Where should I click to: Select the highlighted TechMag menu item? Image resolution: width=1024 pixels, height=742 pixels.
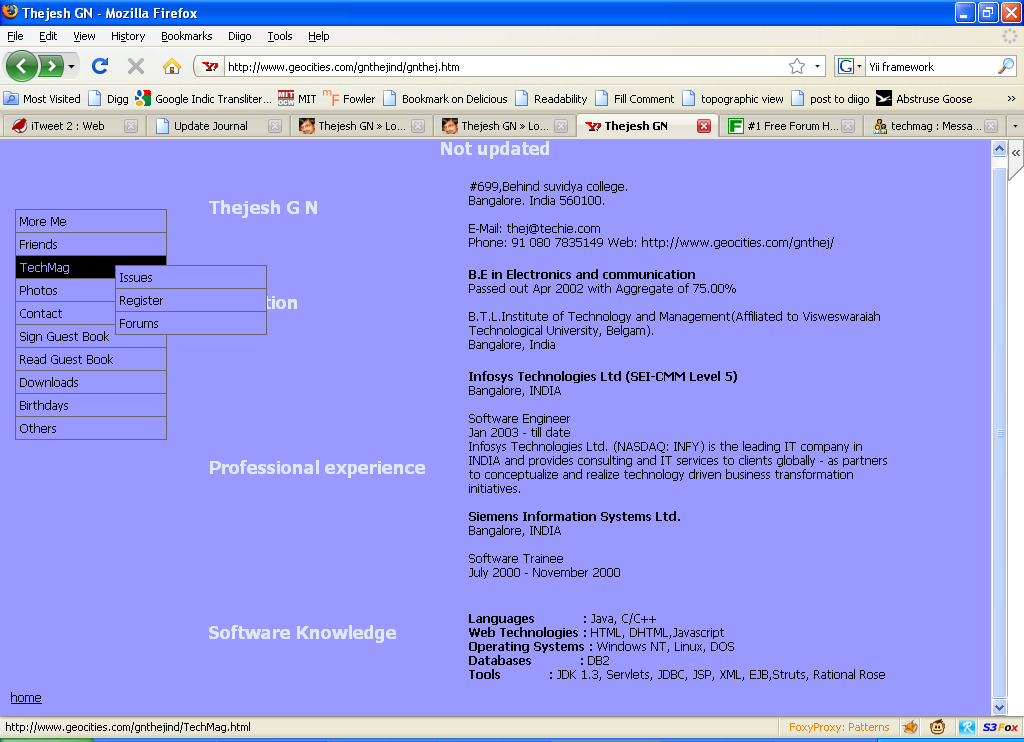pos(65,267)
